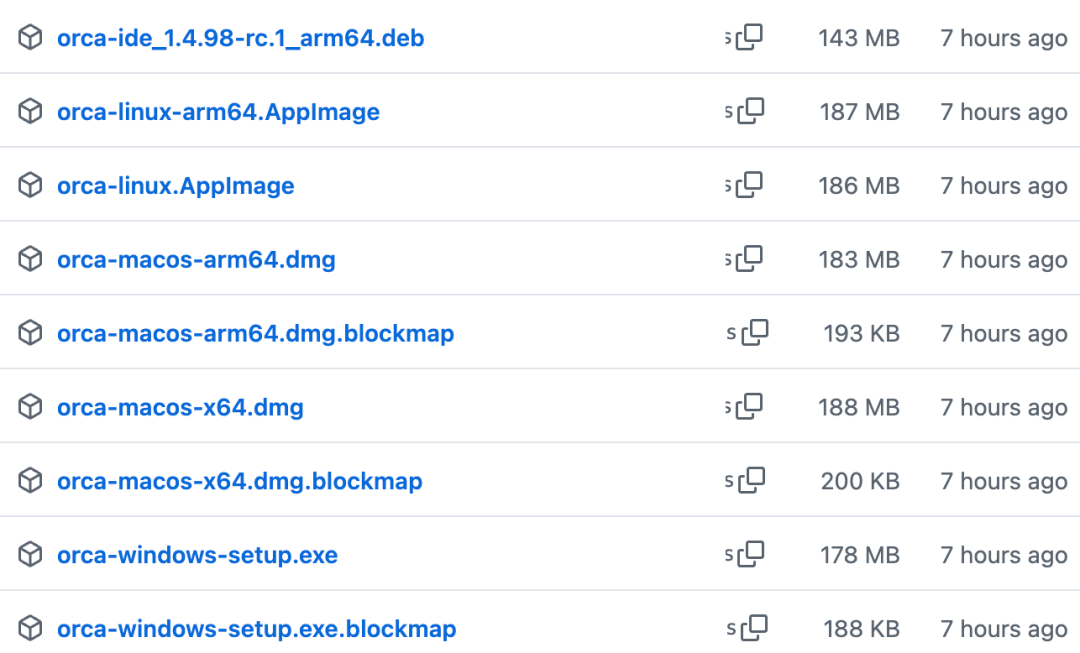Copy checksum for orca-linux-arm64.AppImage
The width and height of the screenshot is (1080, 653).
pyautogui.click(x=751, y=111)
